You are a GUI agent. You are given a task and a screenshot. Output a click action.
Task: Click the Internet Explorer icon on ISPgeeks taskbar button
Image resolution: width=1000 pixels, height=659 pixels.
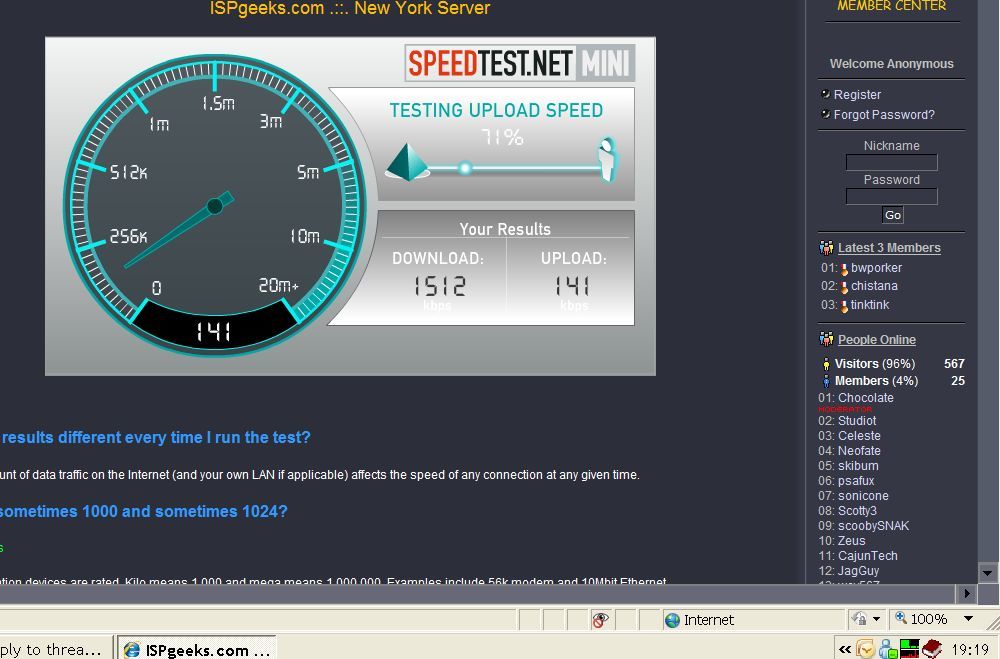coord(131,650)
